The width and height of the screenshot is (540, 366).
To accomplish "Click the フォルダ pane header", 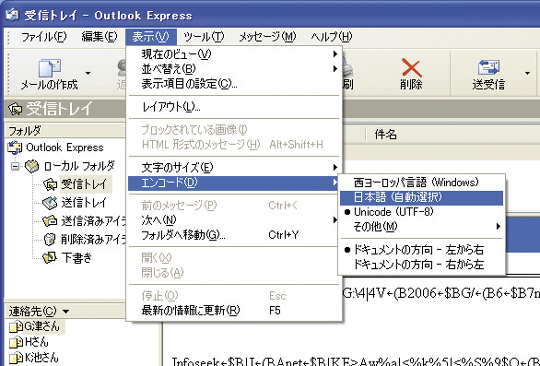I will click(65, 130).
